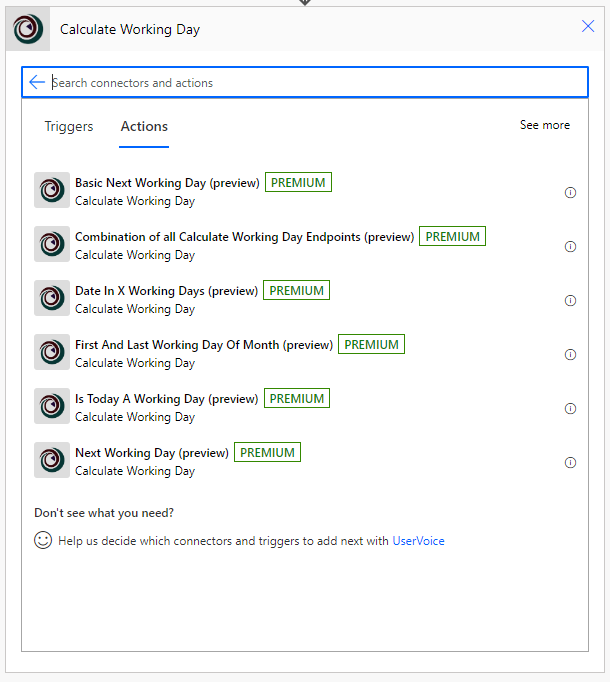The width and height of the screenshot is (610, 682).
Task: Click See more link
Action: click(x=545, y=125)
